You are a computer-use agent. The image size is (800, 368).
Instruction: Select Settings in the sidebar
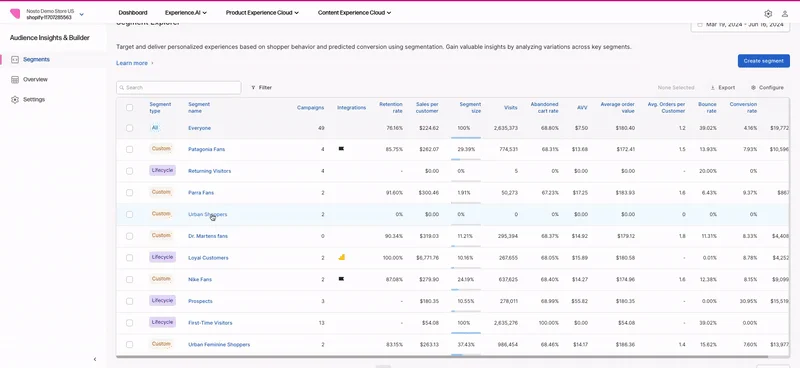click(34, 100)
